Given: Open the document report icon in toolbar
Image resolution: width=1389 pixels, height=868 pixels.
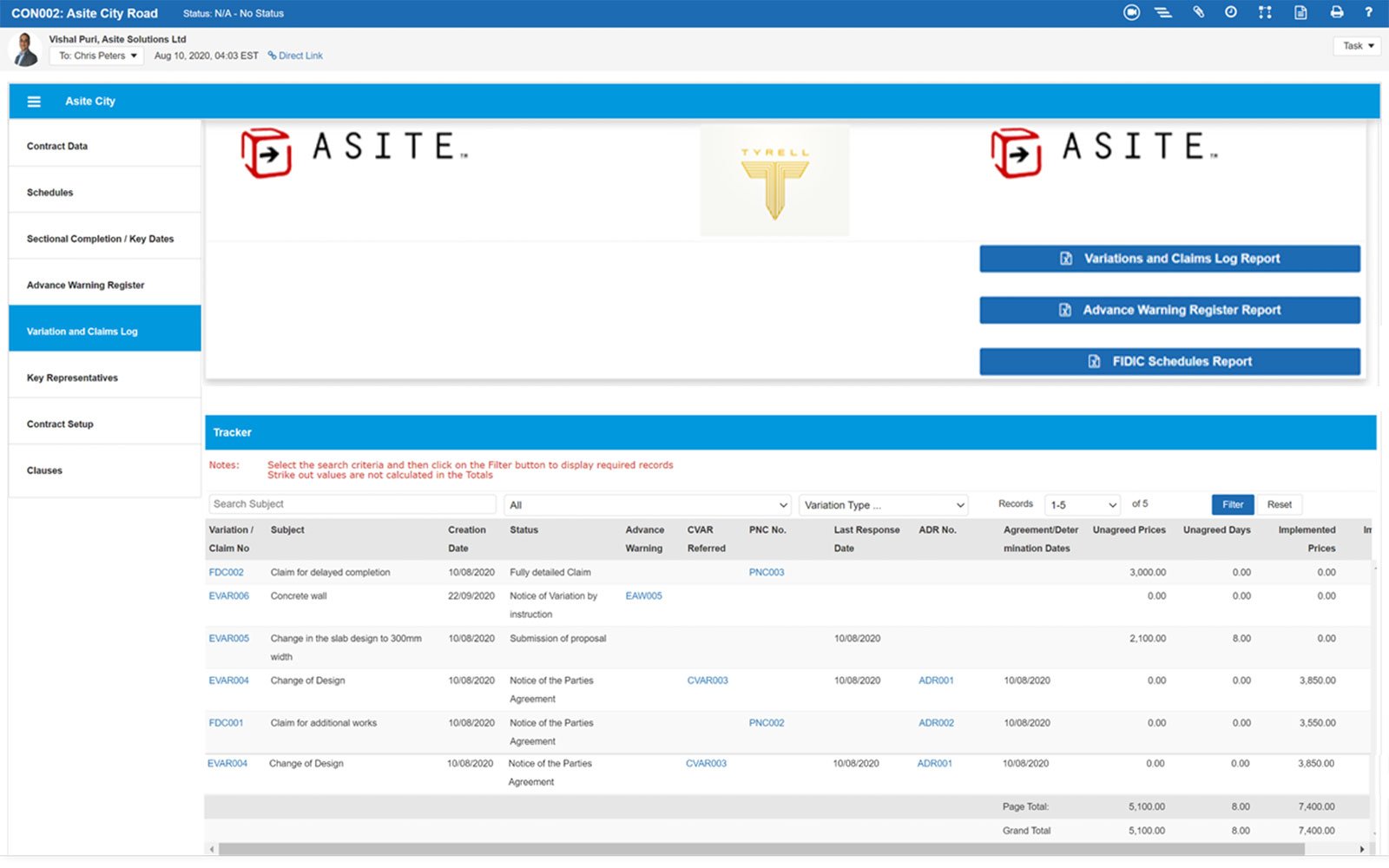Looking at the screenshot, I should click(1299, 12).
